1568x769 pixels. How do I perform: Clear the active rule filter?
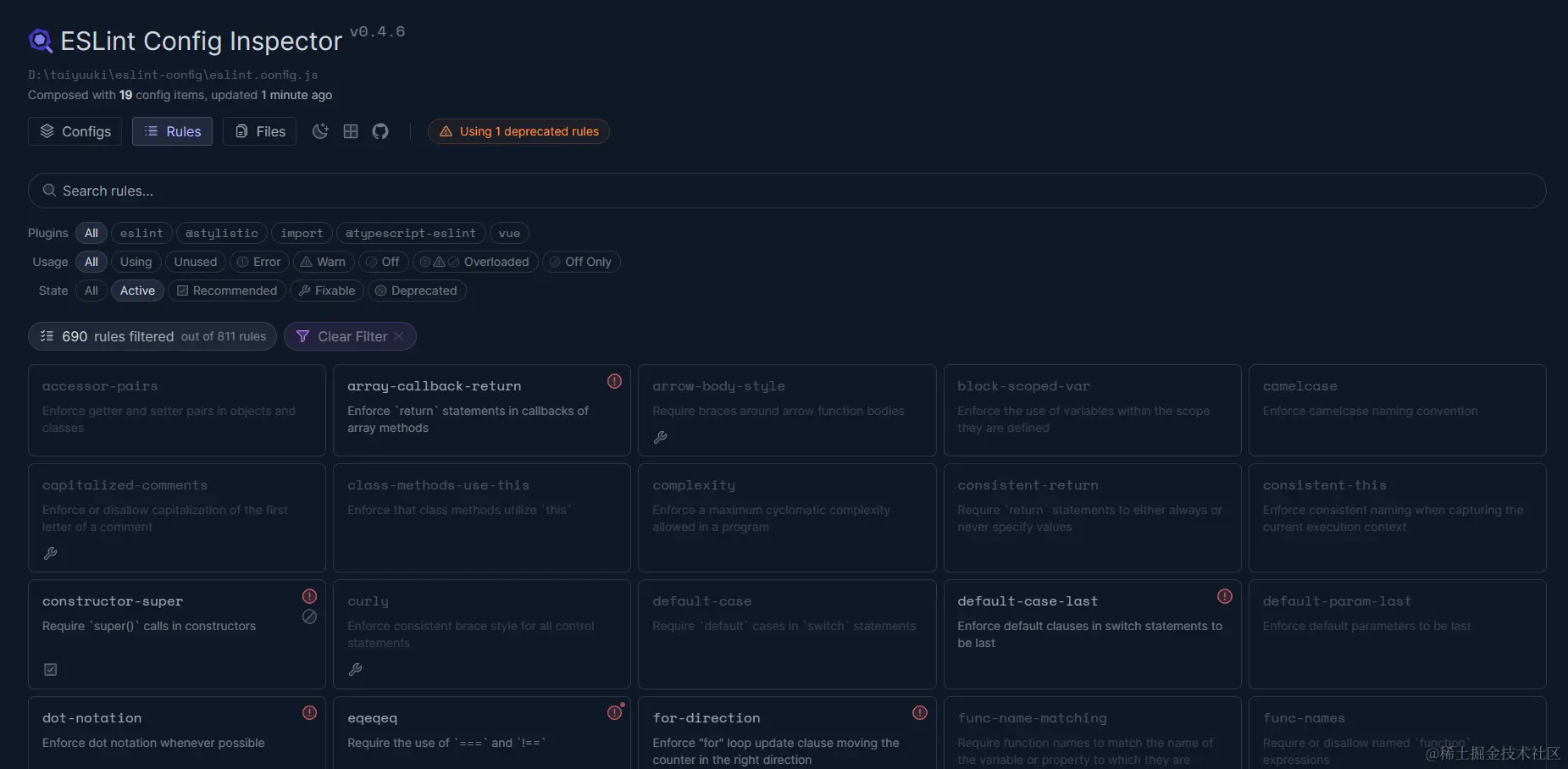pos(350,336)
